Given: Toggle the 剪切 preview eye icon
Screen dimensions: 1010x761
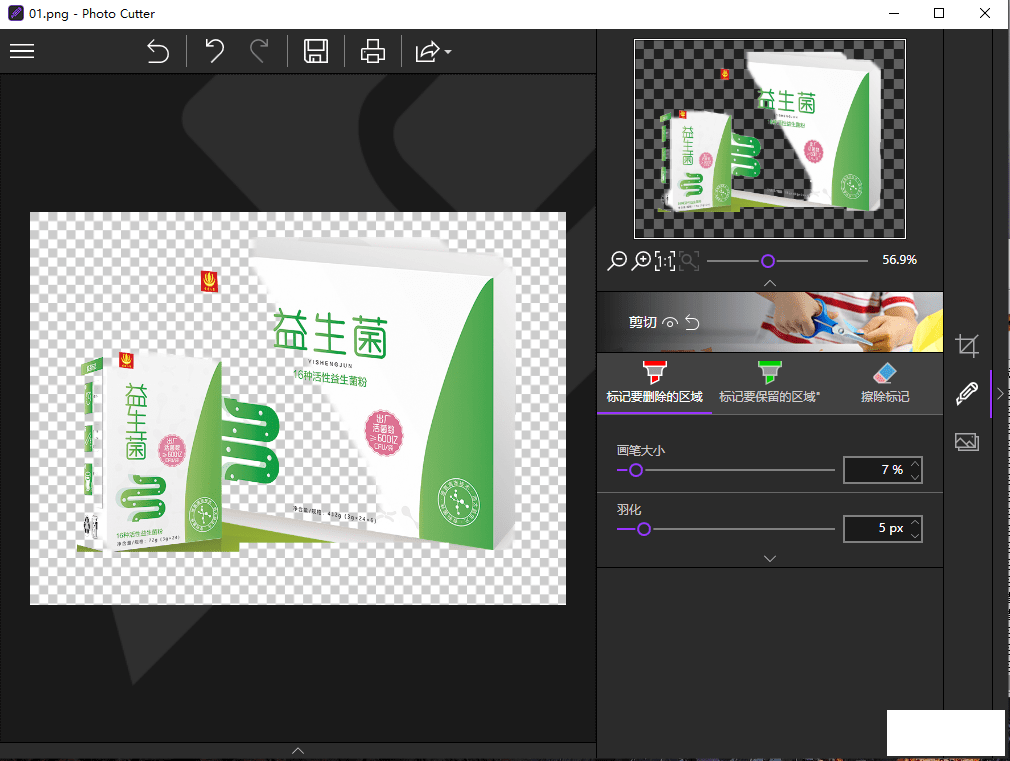Looking at the screenshot, I should (670, 323).
